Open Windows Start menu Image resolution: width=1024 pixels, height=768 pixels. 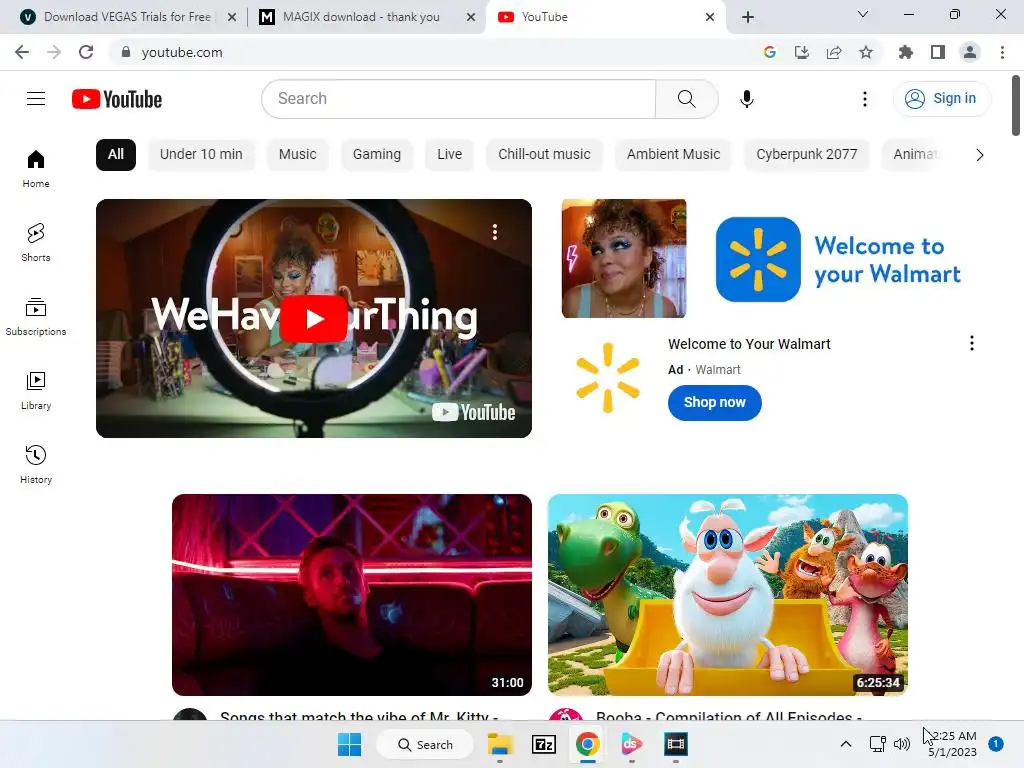(x=349, y=744)
